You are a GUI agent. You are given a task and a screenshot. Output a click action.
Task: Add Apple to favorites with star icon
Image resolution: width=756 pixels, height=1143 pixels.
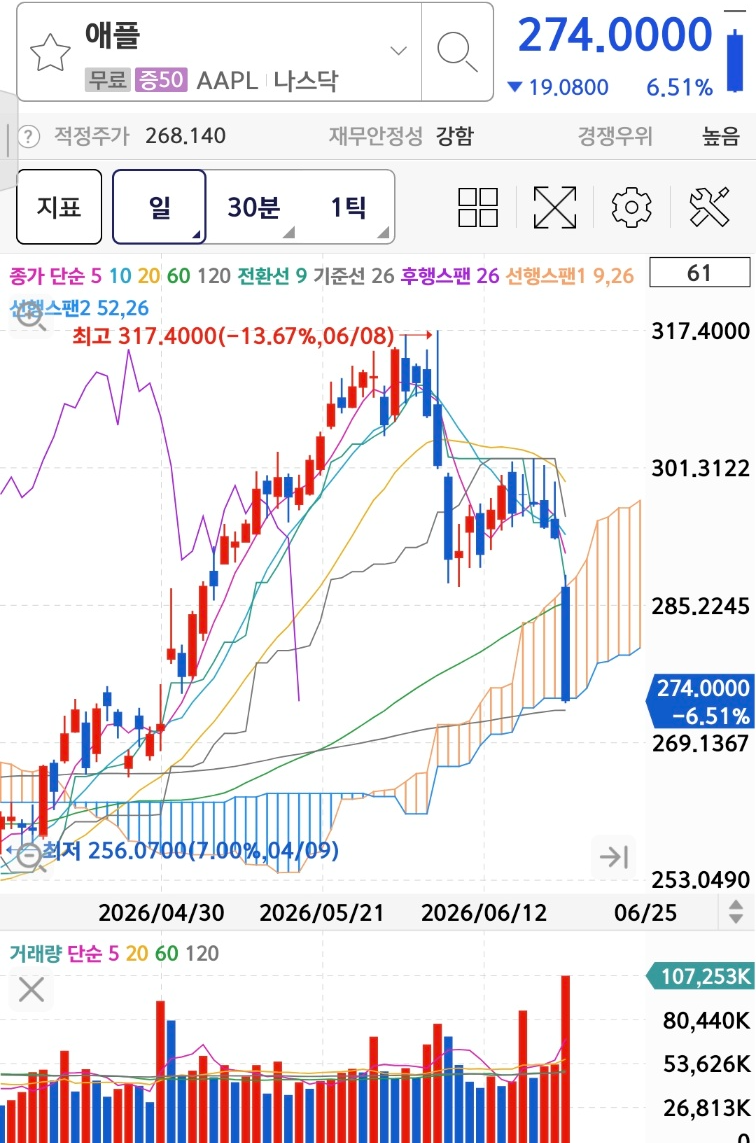(50, 52)
